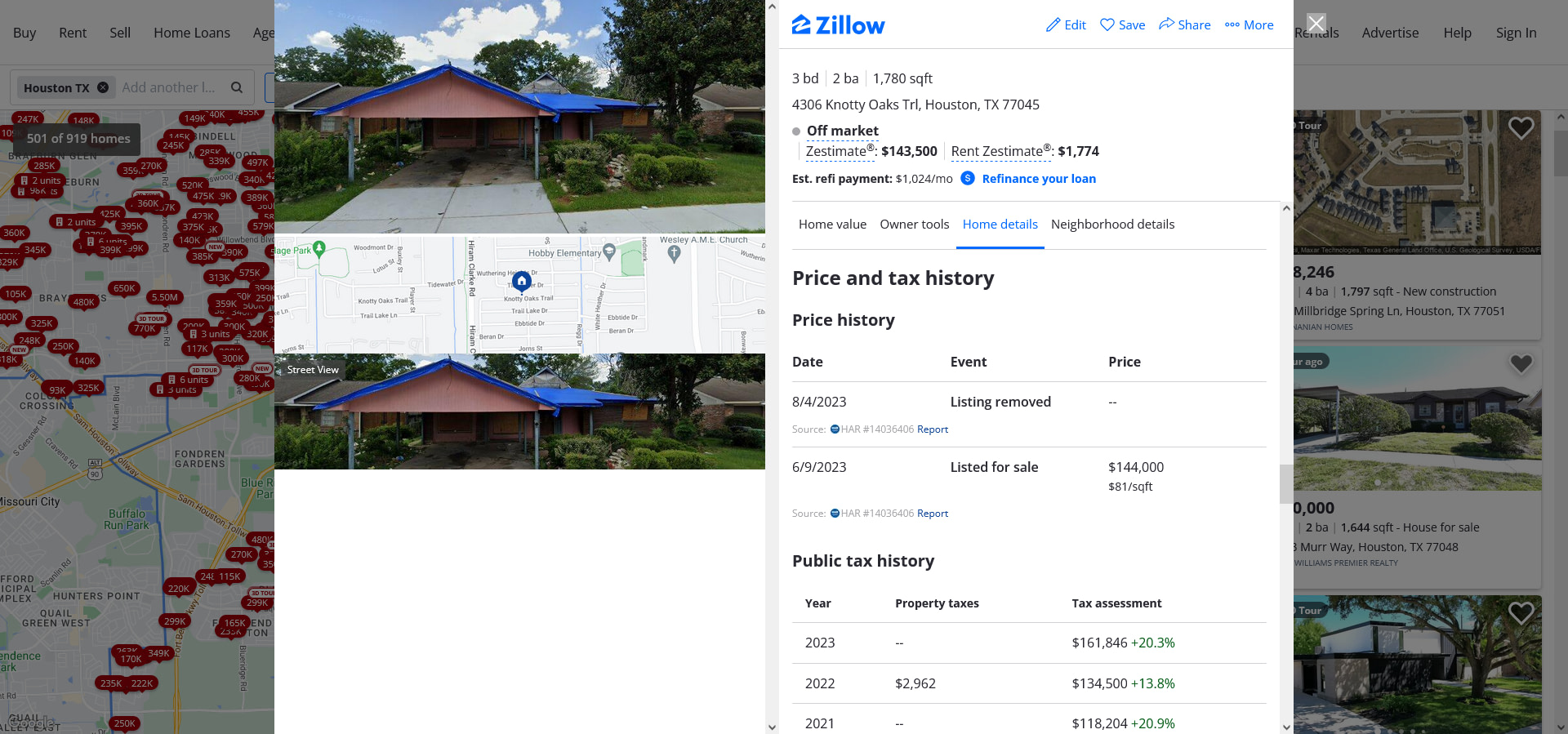Click the 4306 Knotty Oaks Trl address
1568x734 pixels.
pos(915,105)
